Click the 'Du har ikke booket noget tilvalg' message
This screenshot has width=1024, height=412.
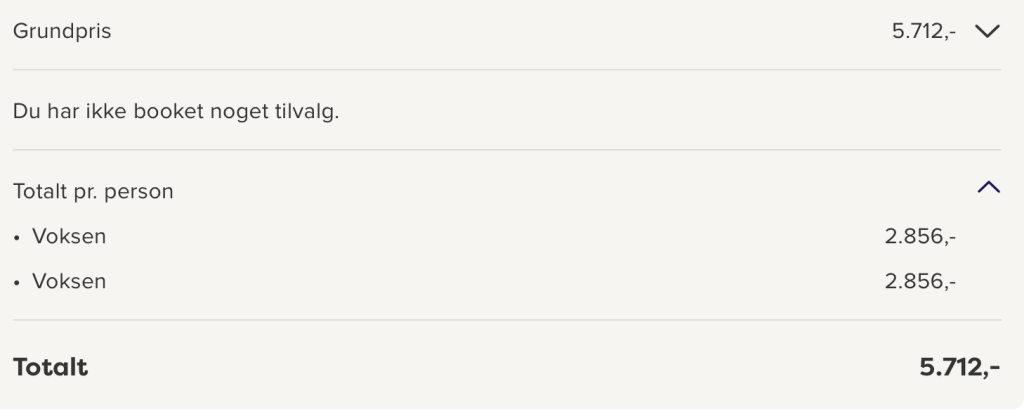click(176, 111)
